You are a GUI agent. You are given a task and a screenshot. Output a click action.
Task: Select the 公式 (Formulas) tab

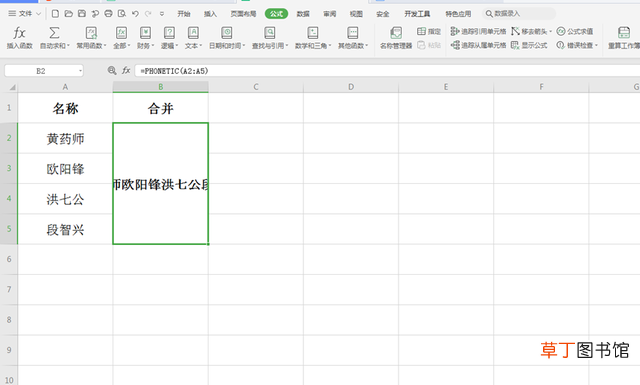point(276,14)
